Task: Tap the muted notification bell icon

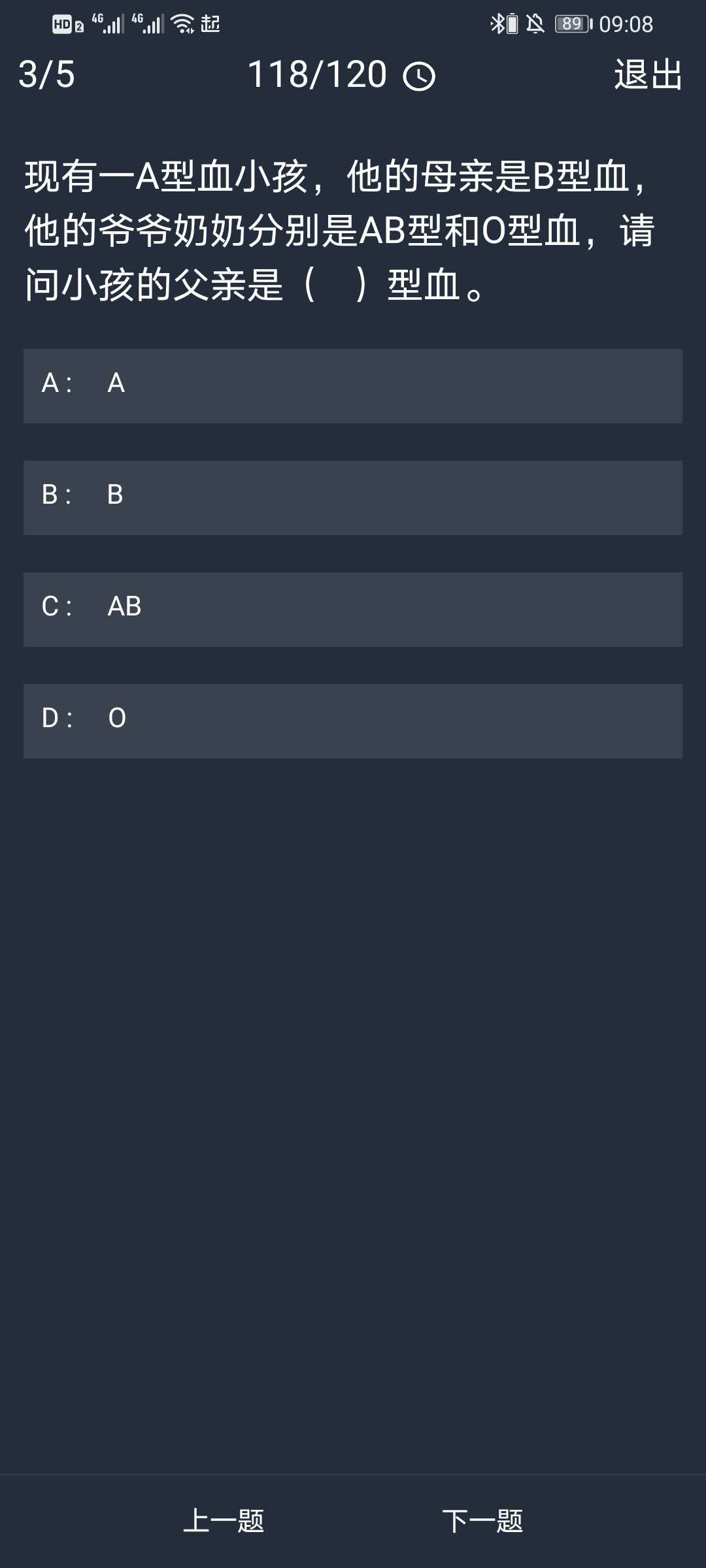Action: [x=535, y=24]
